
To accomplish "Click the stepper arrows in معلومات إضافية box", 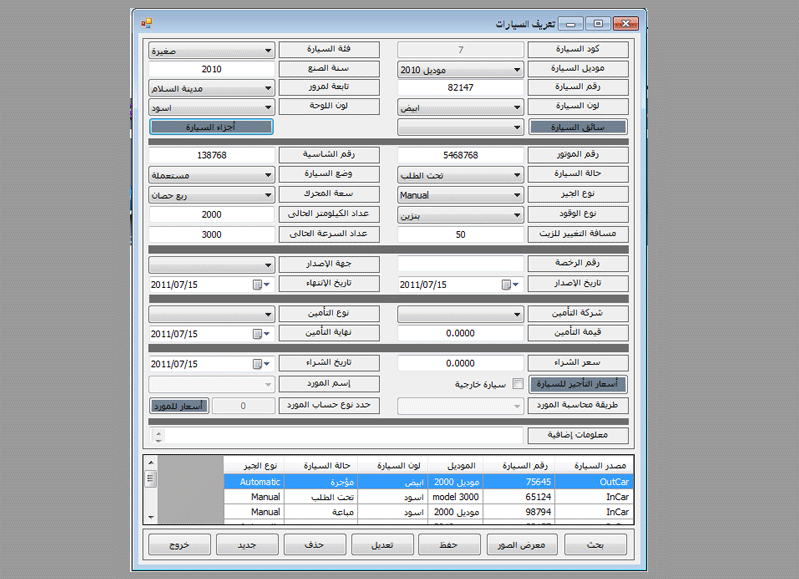I will [x=158, y=436].
